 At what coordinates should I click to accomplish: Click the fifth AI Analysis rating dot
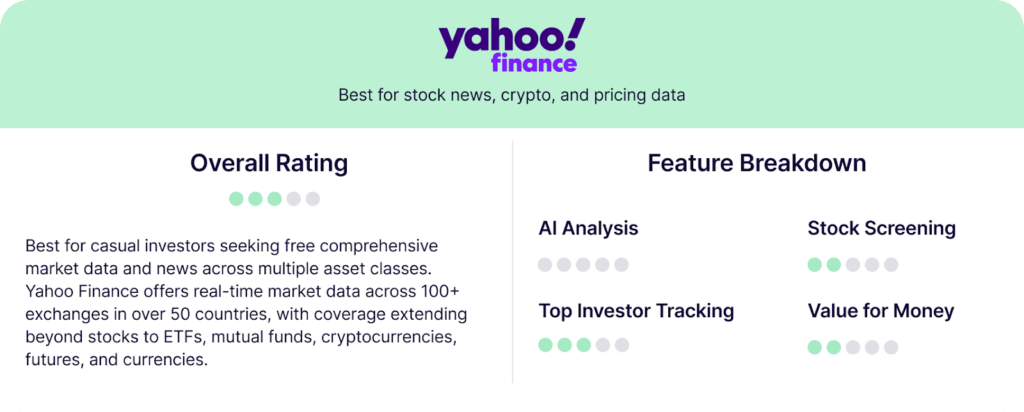[x=621, y=265]
